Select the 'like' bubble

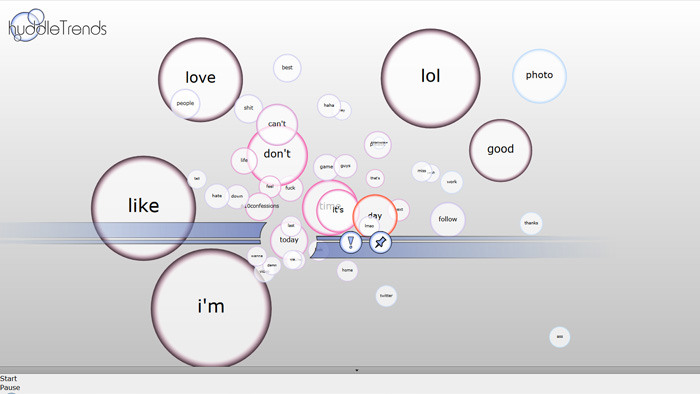pyautogui.click(x=143, y=208)
